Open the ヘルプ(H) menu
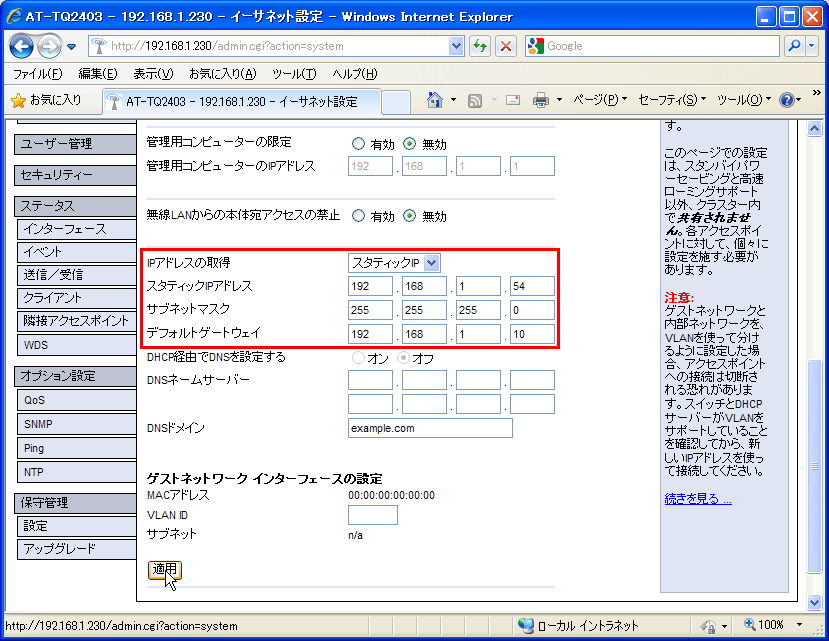The width and height of the screenshot is (829, 641). click(355, 74)
